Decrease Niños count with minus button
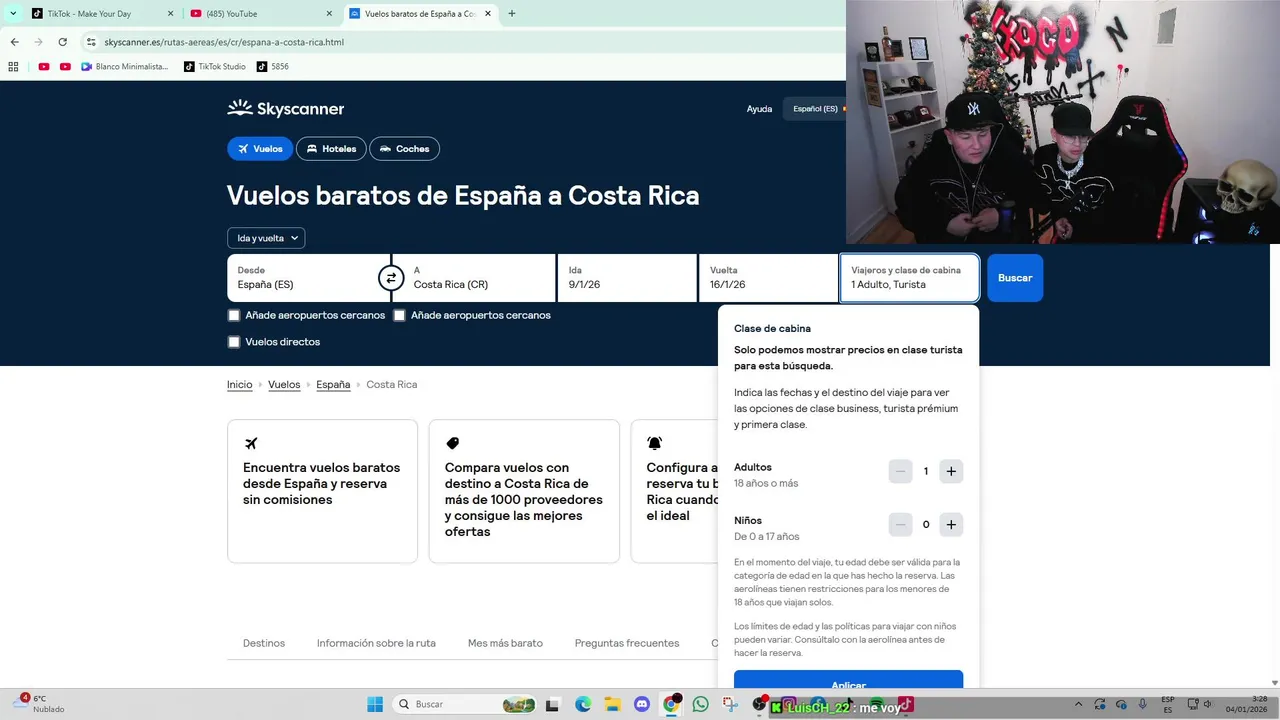The image size is (1280, 720). coord(900,524)
